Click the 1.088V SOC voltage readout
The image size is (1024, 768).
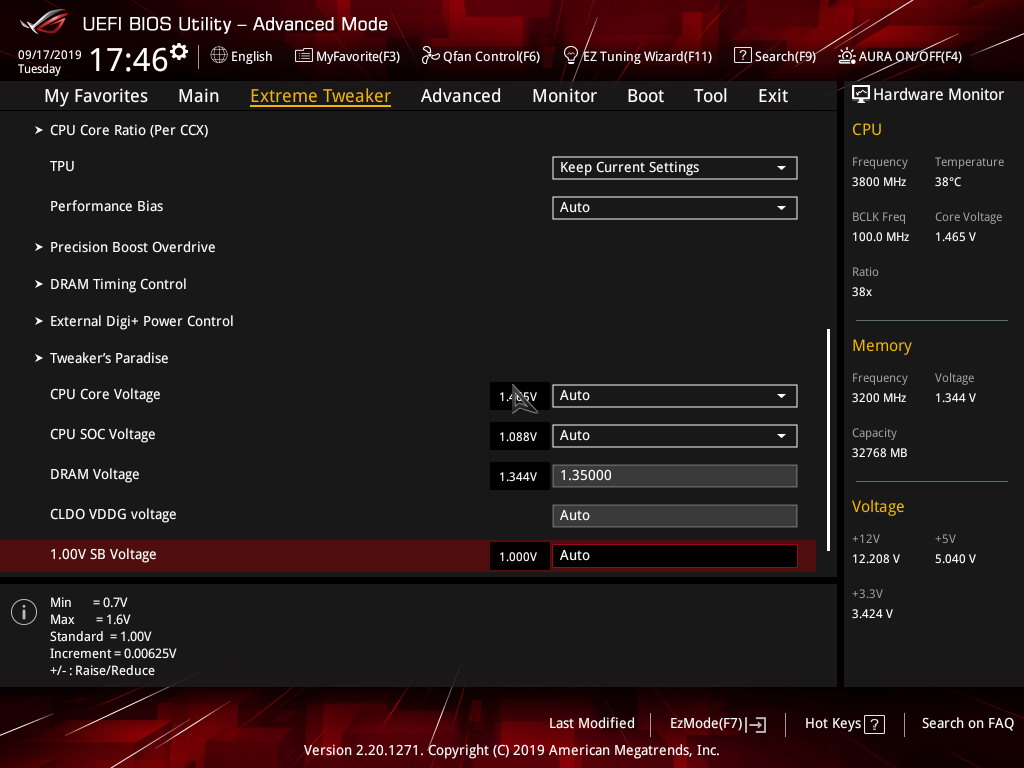519,436
